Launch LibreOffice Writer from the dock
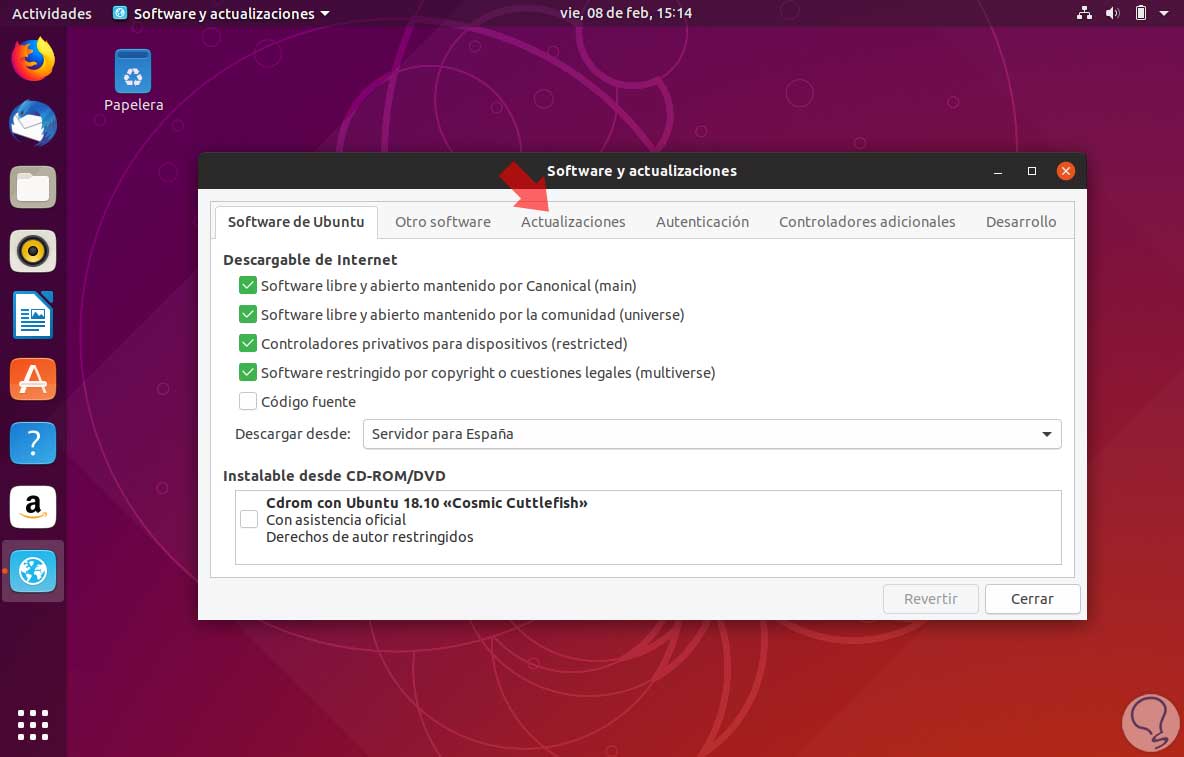1184x757 pixels. (x=33, y=315)
